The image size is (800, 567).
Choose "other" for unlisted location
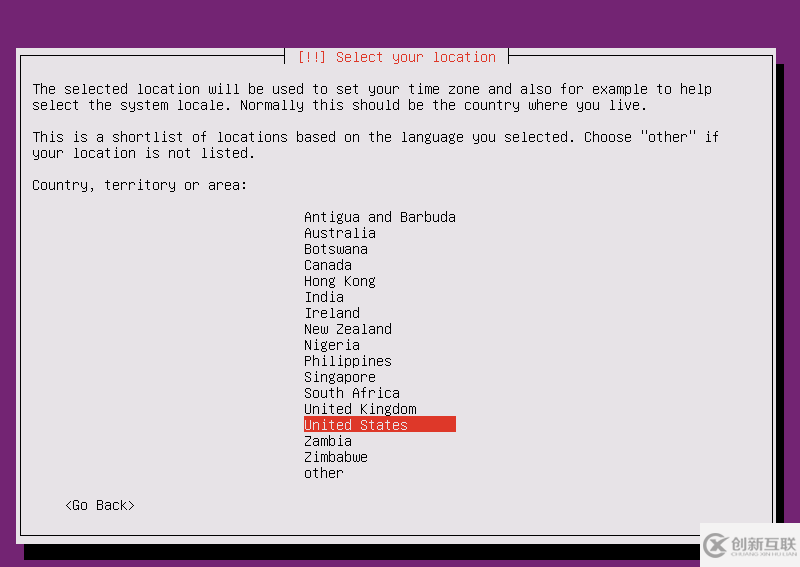(324, 473)
